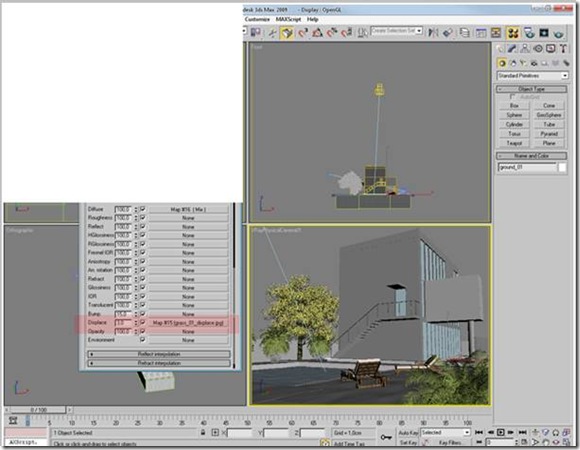
Task: Uncheck the Diffuse map checkbox
Action: (x=143, y=209)
